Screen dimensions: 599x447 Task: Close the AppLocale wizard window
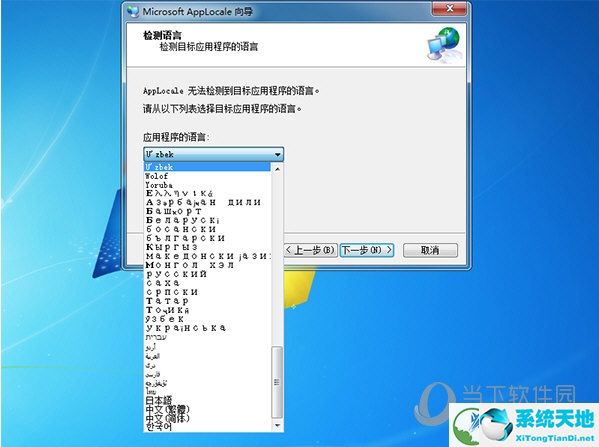(x=449, y=9)
